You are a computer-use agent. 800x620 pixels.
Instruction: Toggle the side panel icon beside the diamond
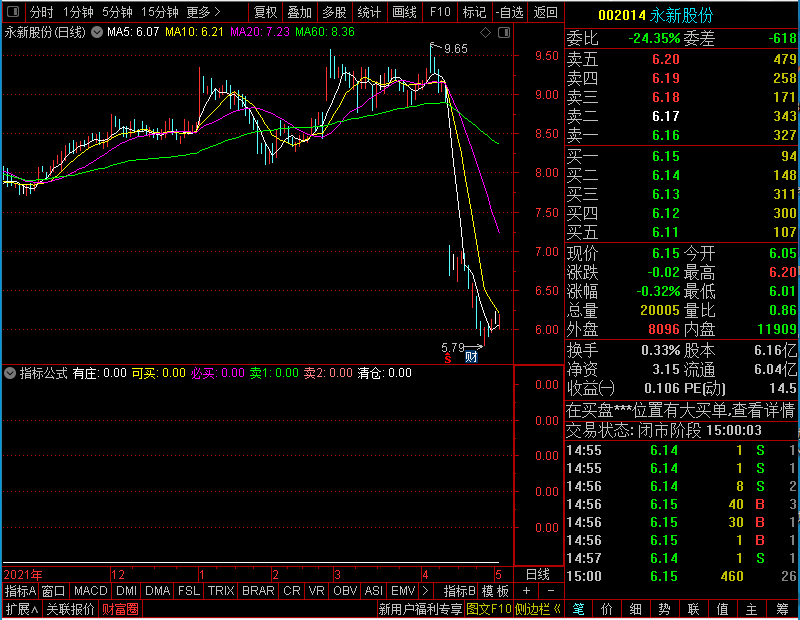pyautogui.click(x=504, y=33)
